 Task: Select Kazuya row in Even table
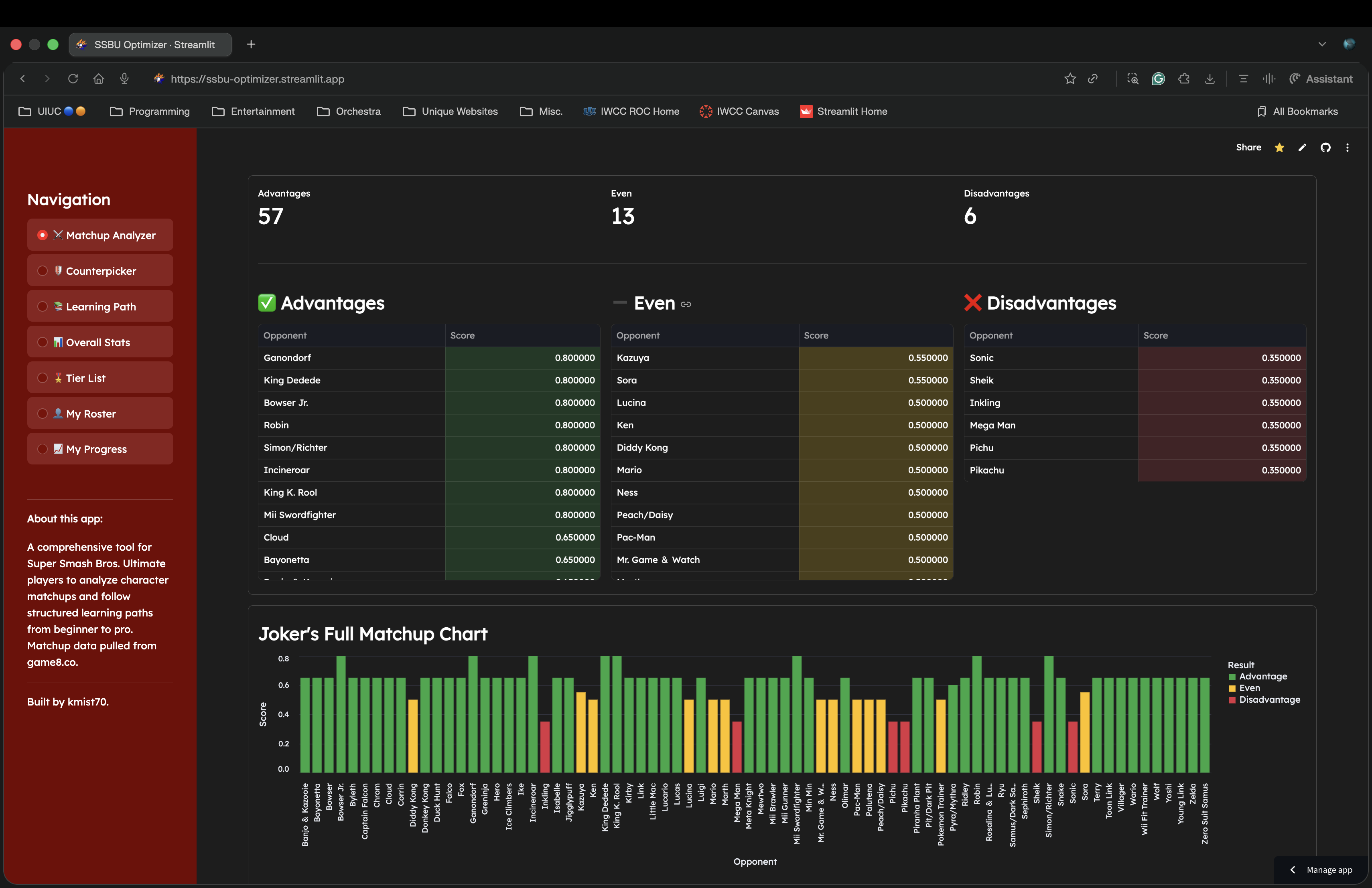(782, 358)
